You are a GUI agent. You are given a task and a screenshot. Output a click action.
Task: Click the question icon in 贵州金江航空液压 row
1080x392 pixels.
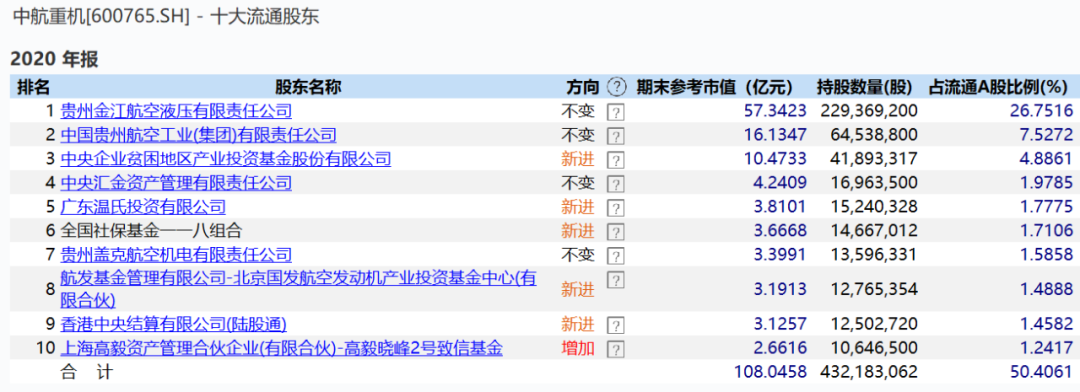click(x=616, y=113)
